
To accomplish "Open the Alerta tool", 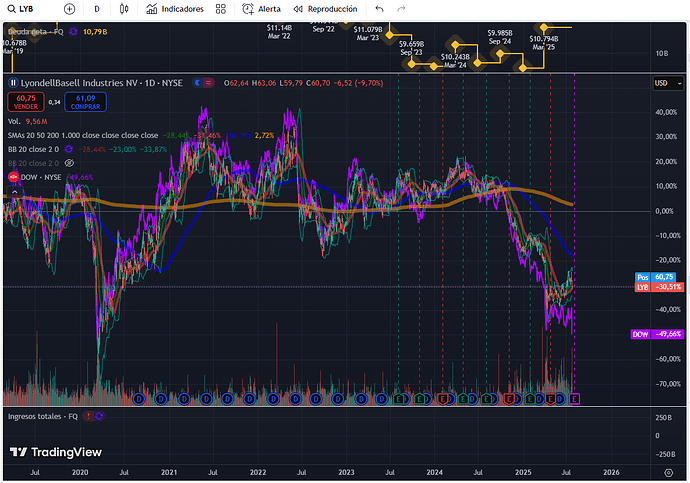I will pos(261,9).
